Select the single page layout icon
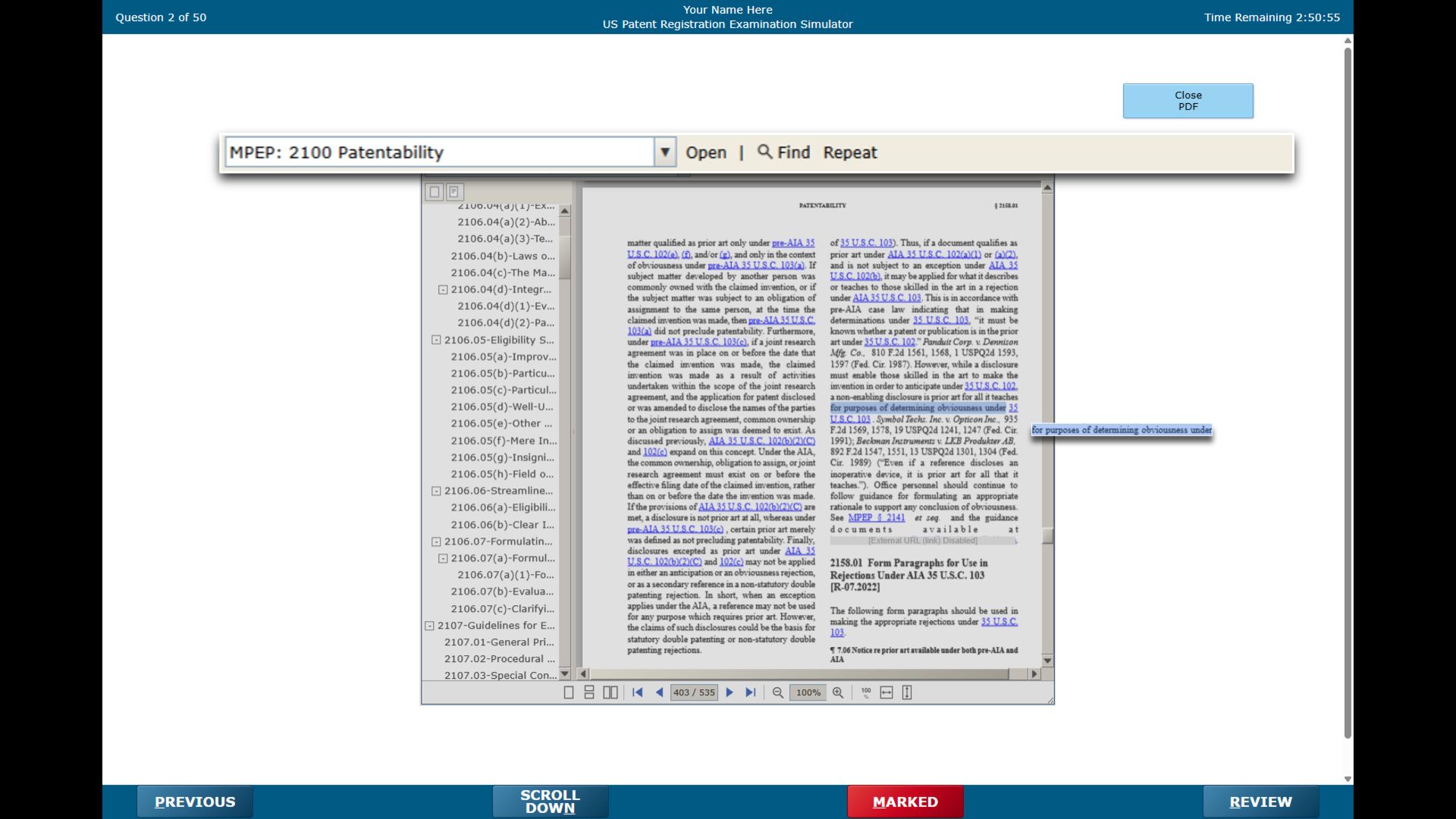 point(568,692)
